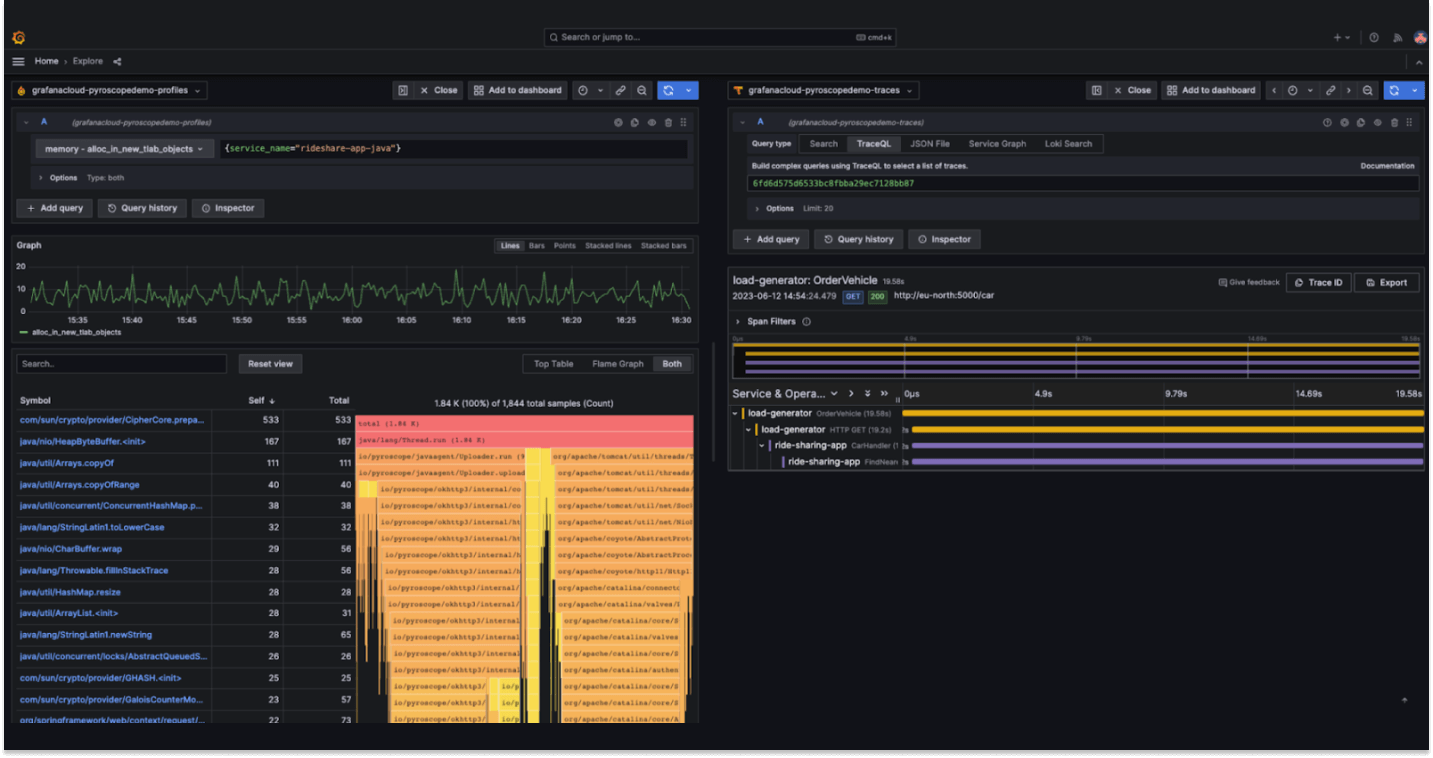
Task: Zoom out the profiles time range
Action: 641,90
